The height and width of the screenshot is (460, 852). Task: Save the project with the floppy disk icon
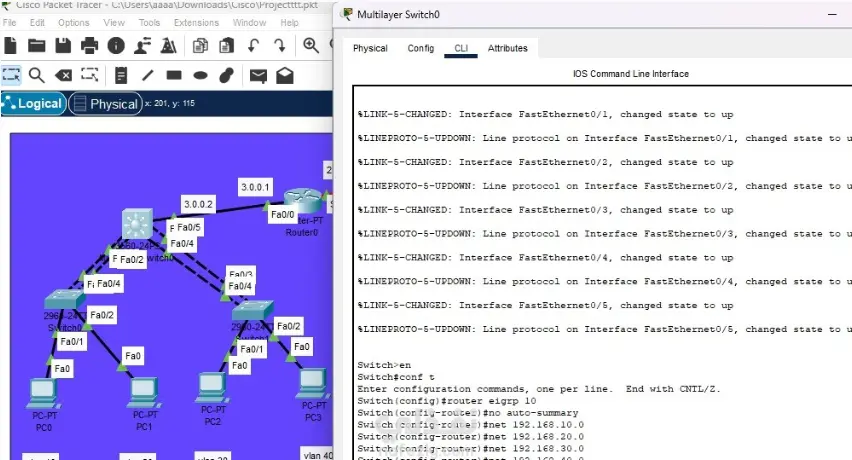pos(63,46)
